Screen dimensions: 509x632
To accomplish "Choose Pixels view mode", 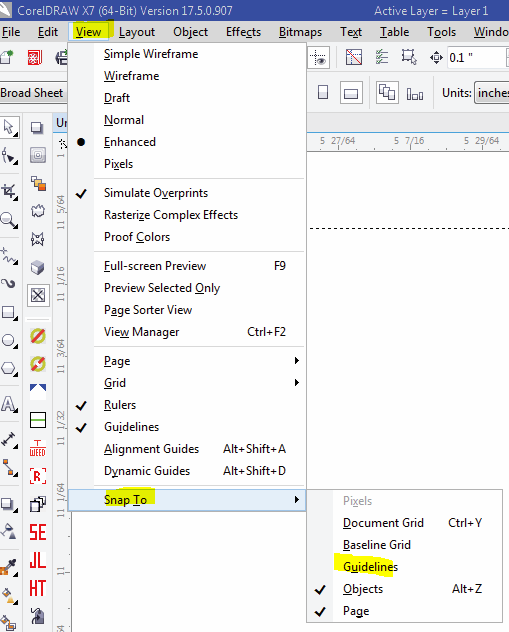I will (187, 164).
